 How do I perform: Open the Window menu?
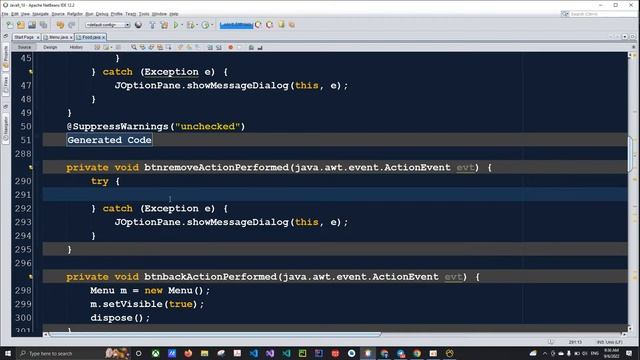[x=159, y=14]
